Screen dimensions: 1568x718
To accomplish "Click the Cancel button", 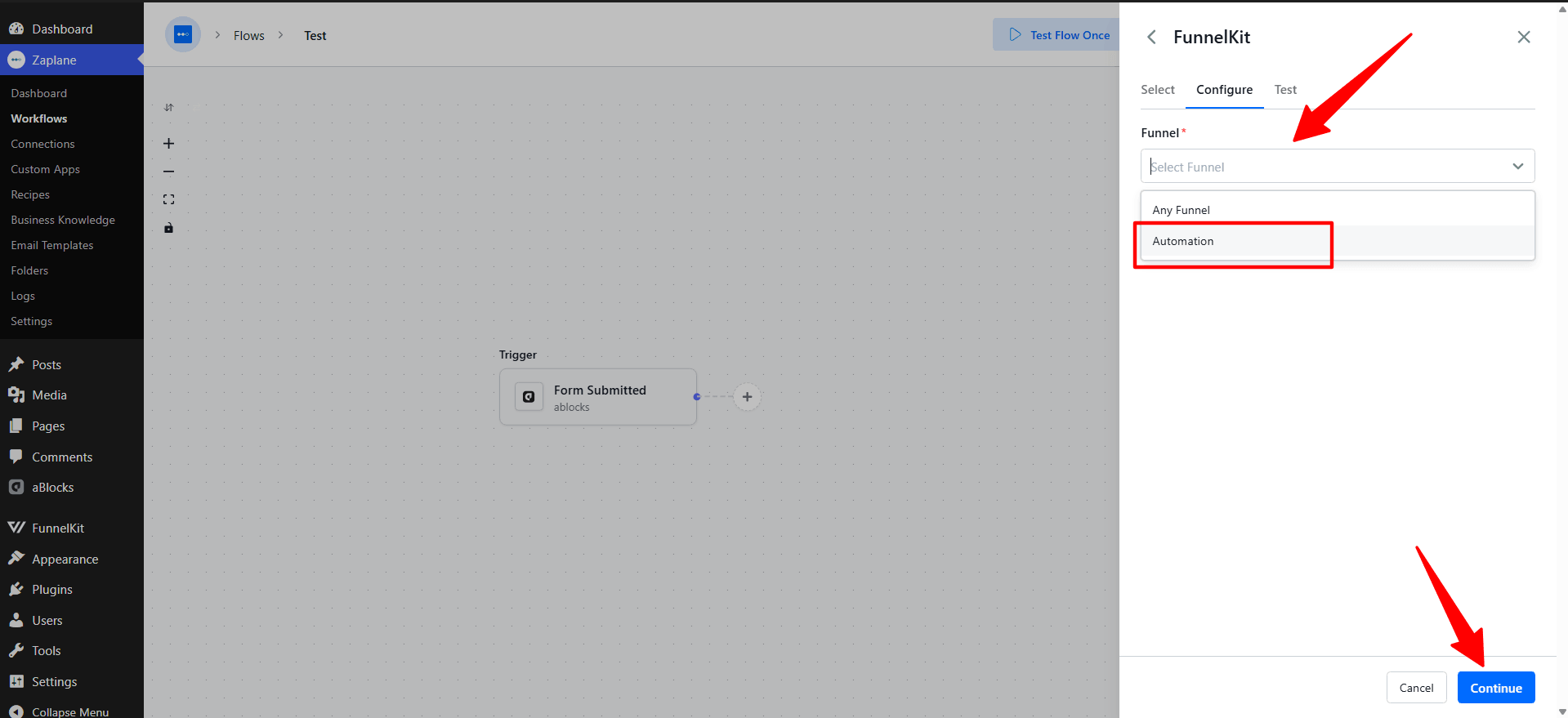I will tap(1416, 688).
